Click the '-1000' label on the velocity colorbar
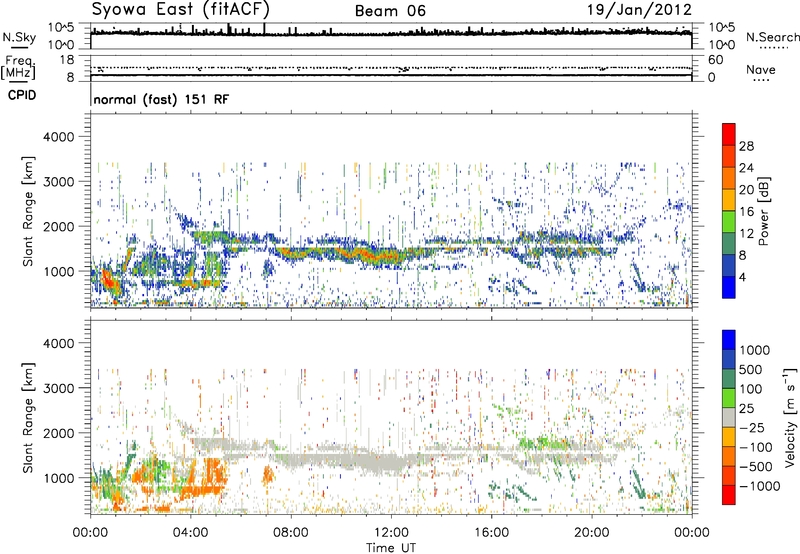800x554 pixels. (759, 486)
